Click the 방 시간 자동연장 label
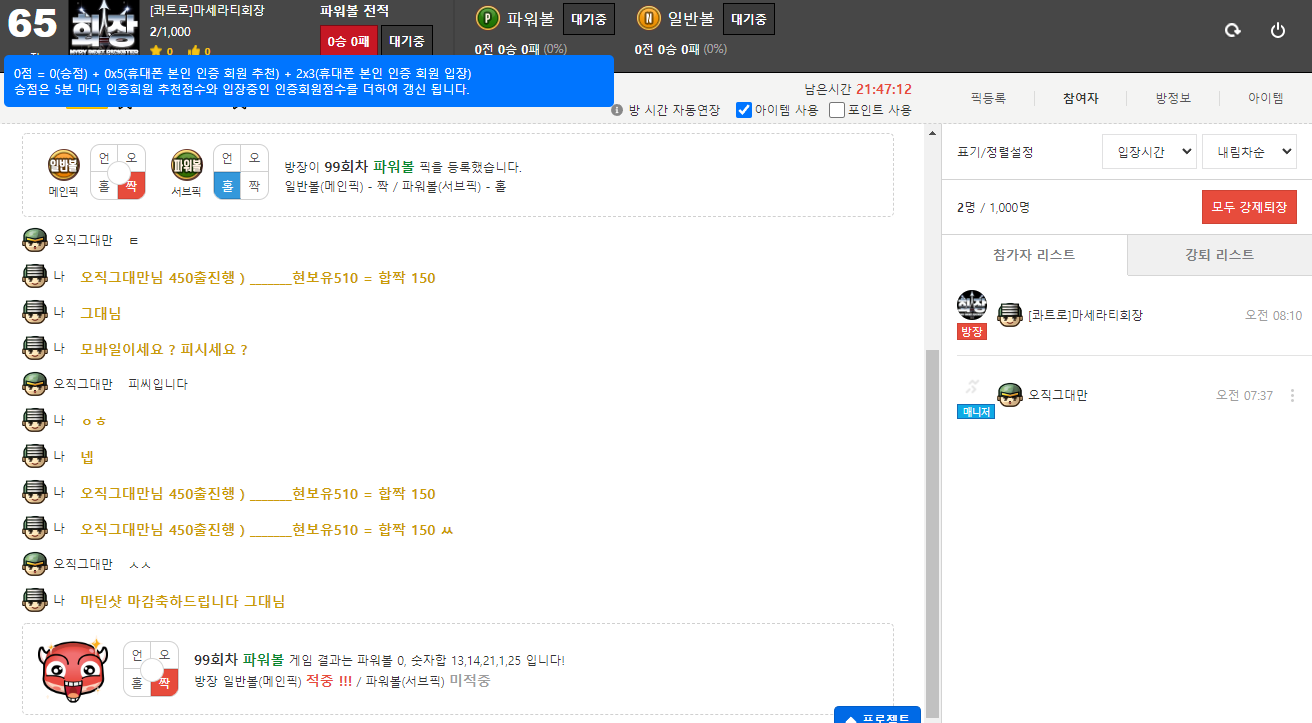The image size is (1312, 723). point(674,110)
